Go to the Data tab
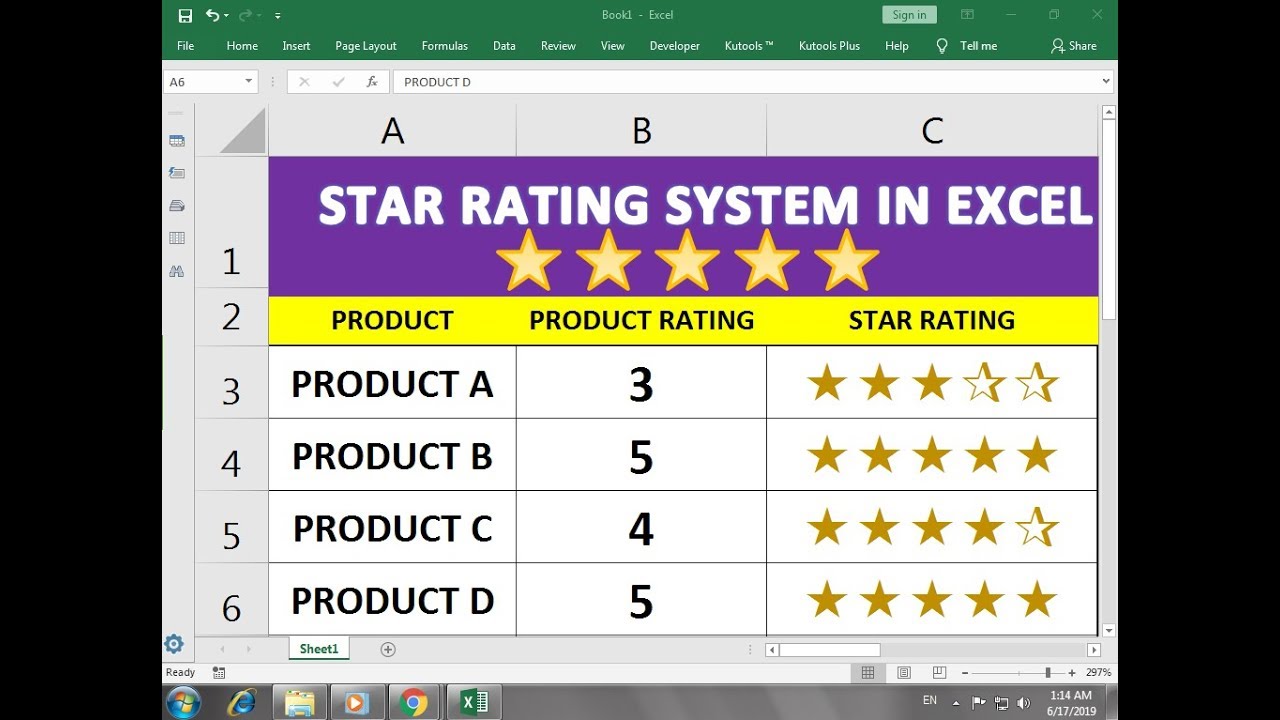 (504, 46)
